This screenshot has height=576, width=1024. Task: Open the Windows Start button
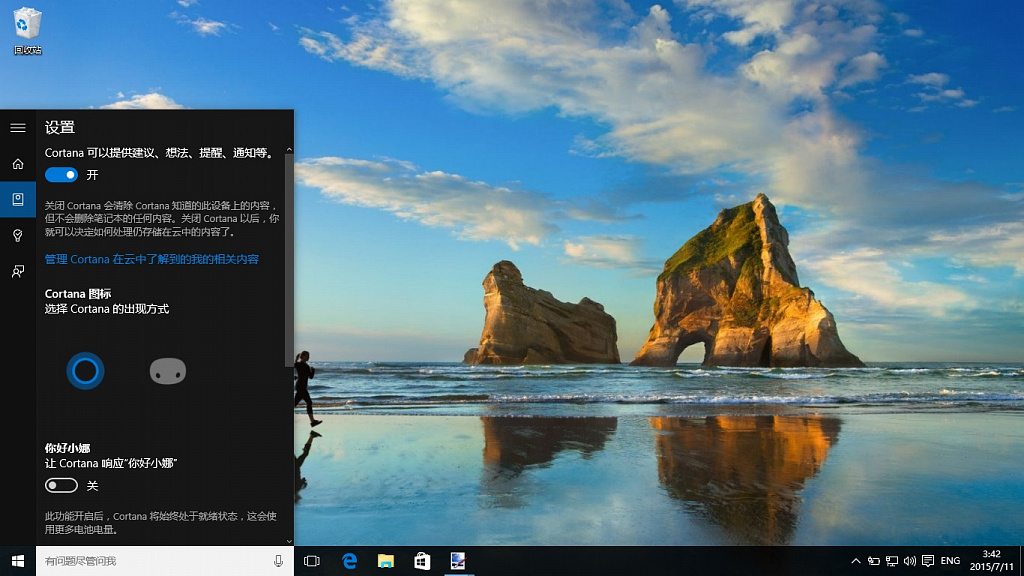point(18,561)
